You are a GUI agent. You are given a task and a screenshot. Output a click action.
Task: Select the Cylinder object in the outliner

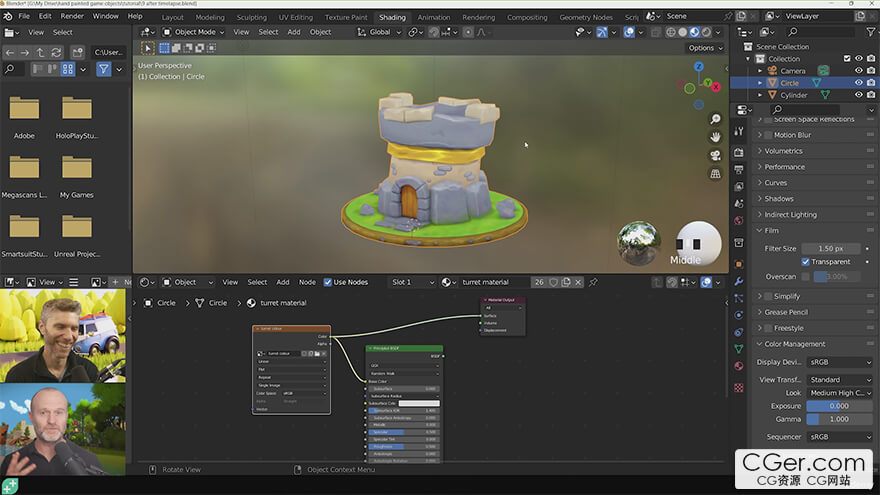click(794, 95)
